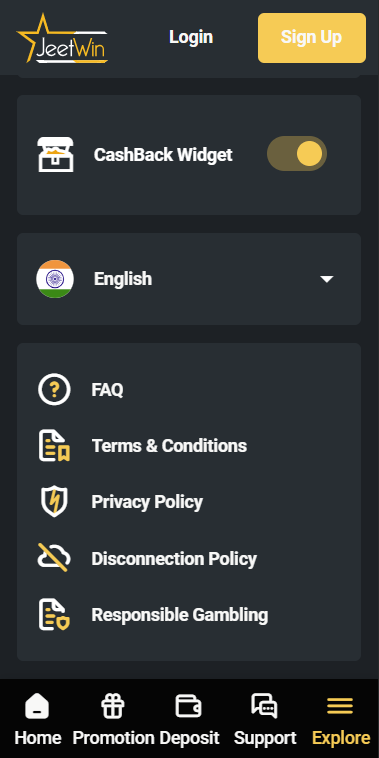This screenshot has height=758, width=379.
Task: Go to the Home tab
Action: click(x=38, y=719)
